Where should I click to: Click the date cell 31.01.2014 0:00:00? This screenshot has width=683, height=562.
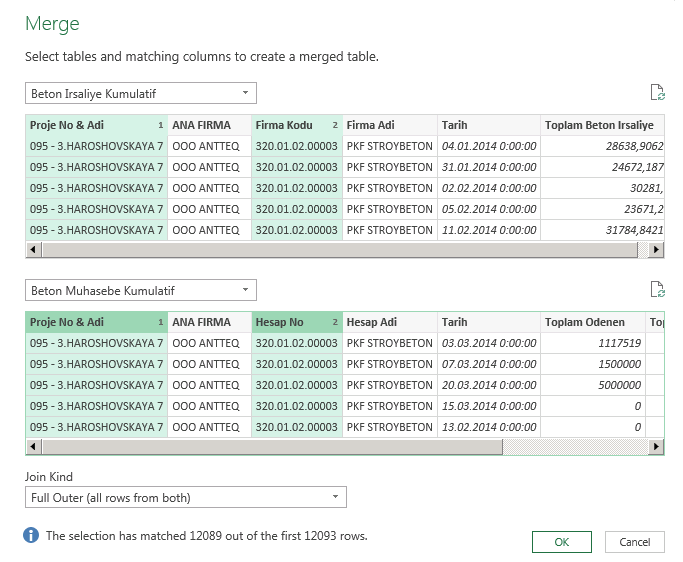pos(489,167)
